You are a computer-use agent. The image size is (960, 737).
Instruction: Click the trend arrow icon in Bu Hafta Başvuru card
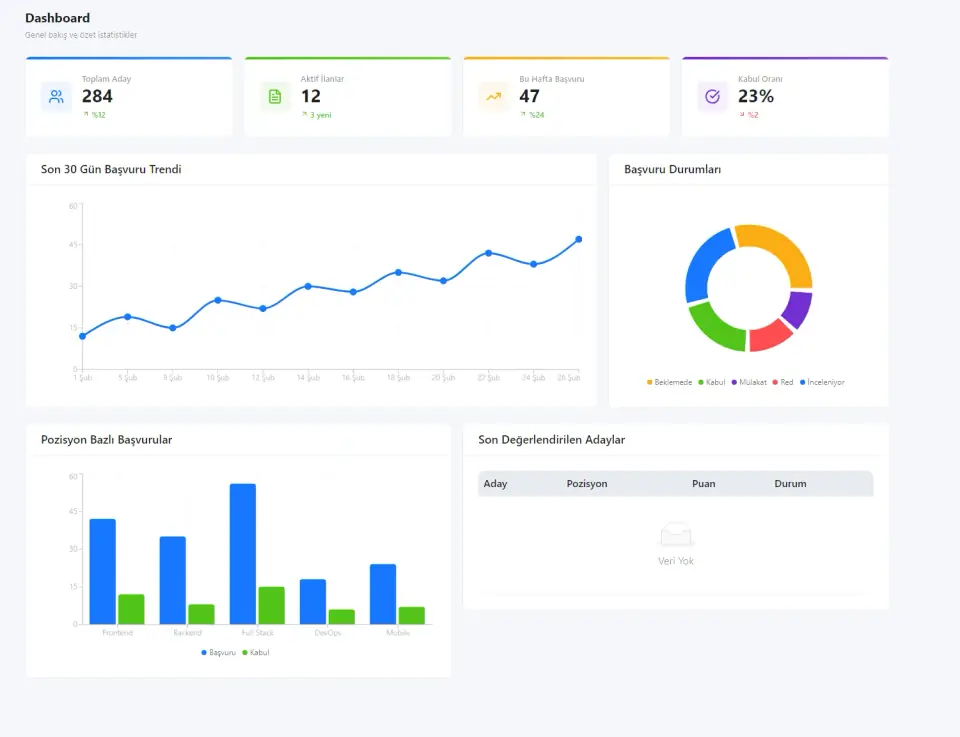coord(493,97)
